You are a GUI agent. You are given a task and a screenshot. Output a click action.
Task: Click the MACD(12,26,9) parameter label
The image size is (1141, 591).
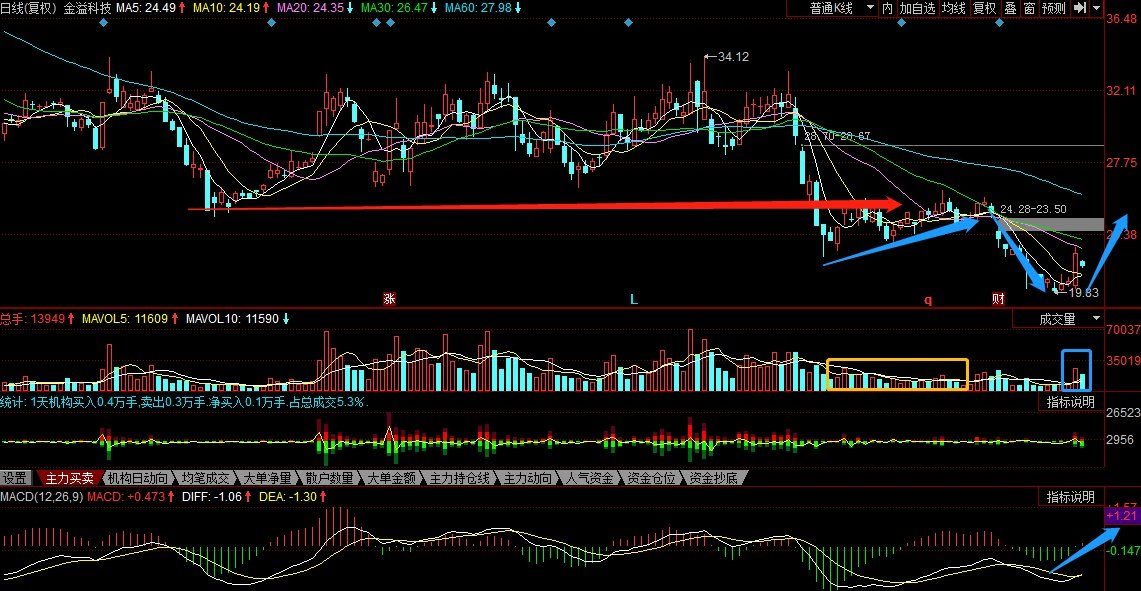(41, 497)
